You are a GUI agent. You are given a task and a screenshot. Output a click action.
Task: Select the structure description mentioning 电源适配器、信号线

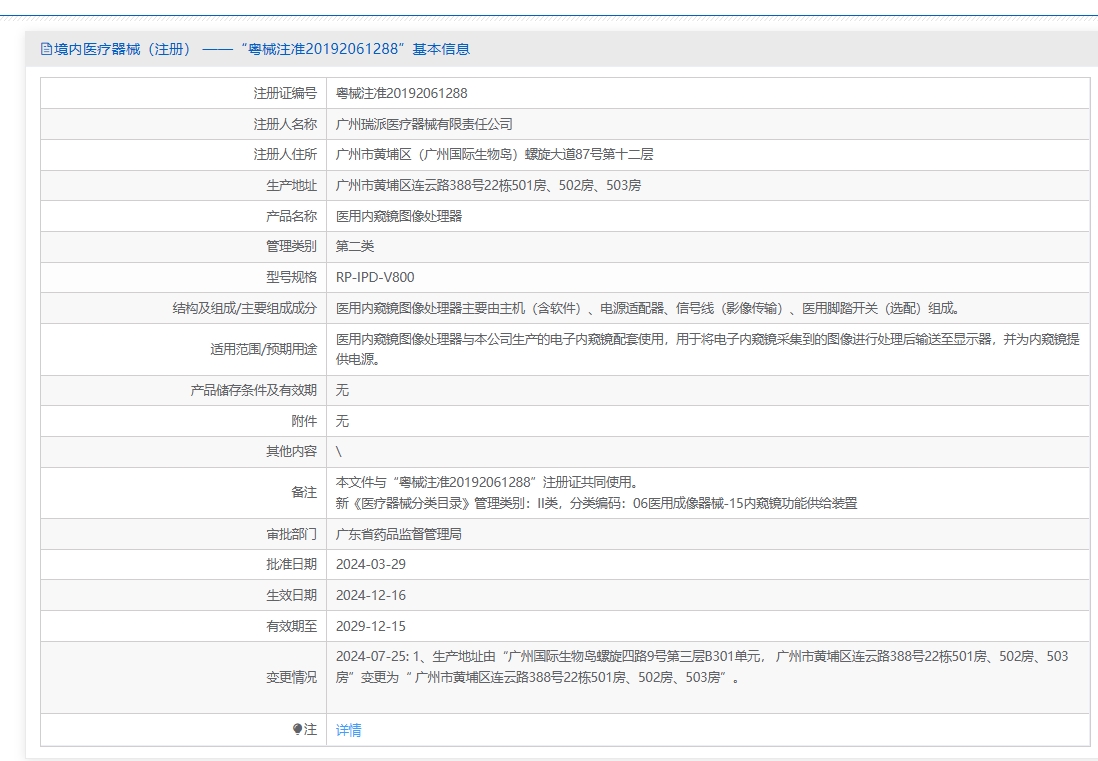click(x=647, y=307)
